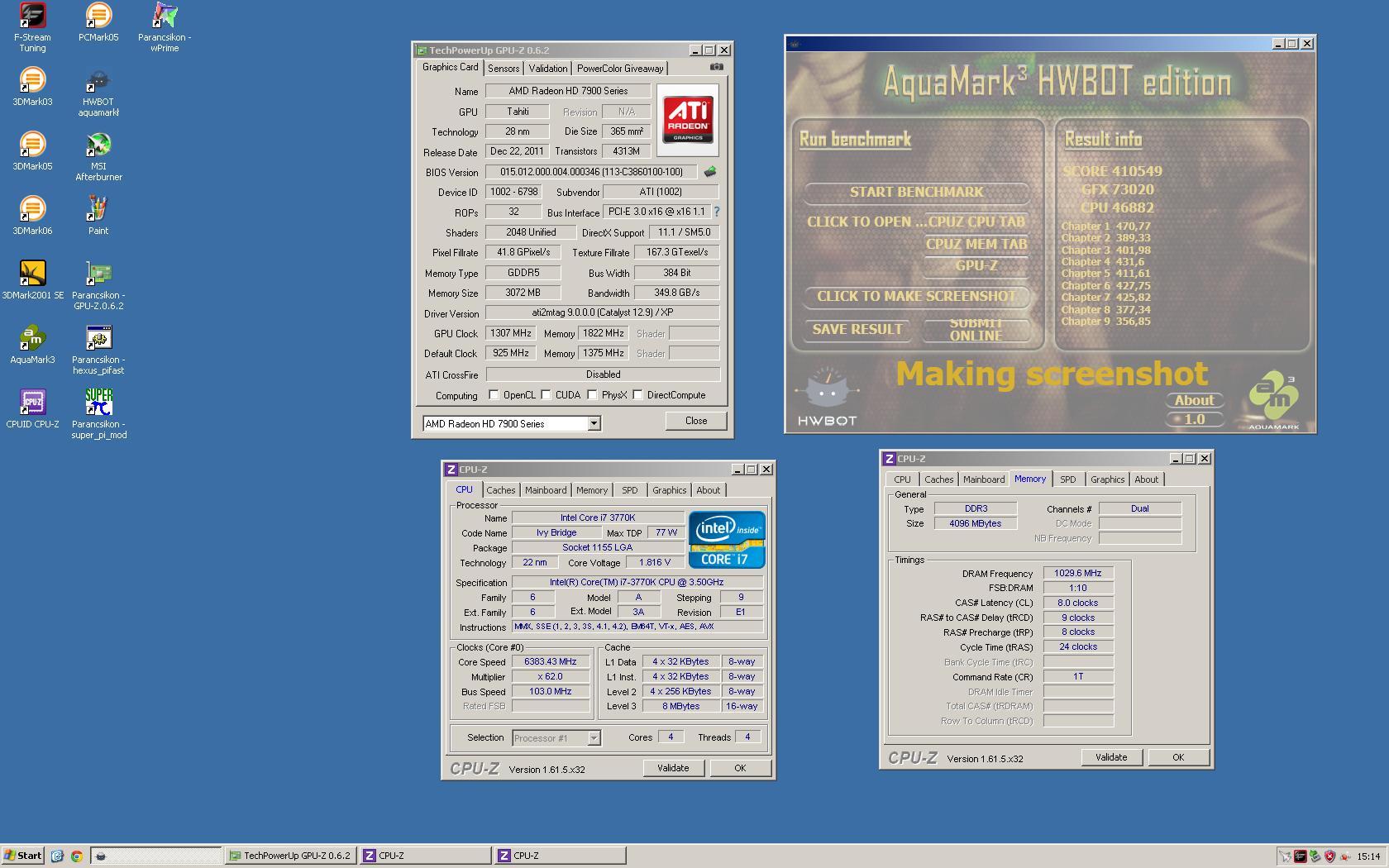The image size is (1389, 868).
Task: Open the Windows Start menu
Action: click(x=22, y=856)
